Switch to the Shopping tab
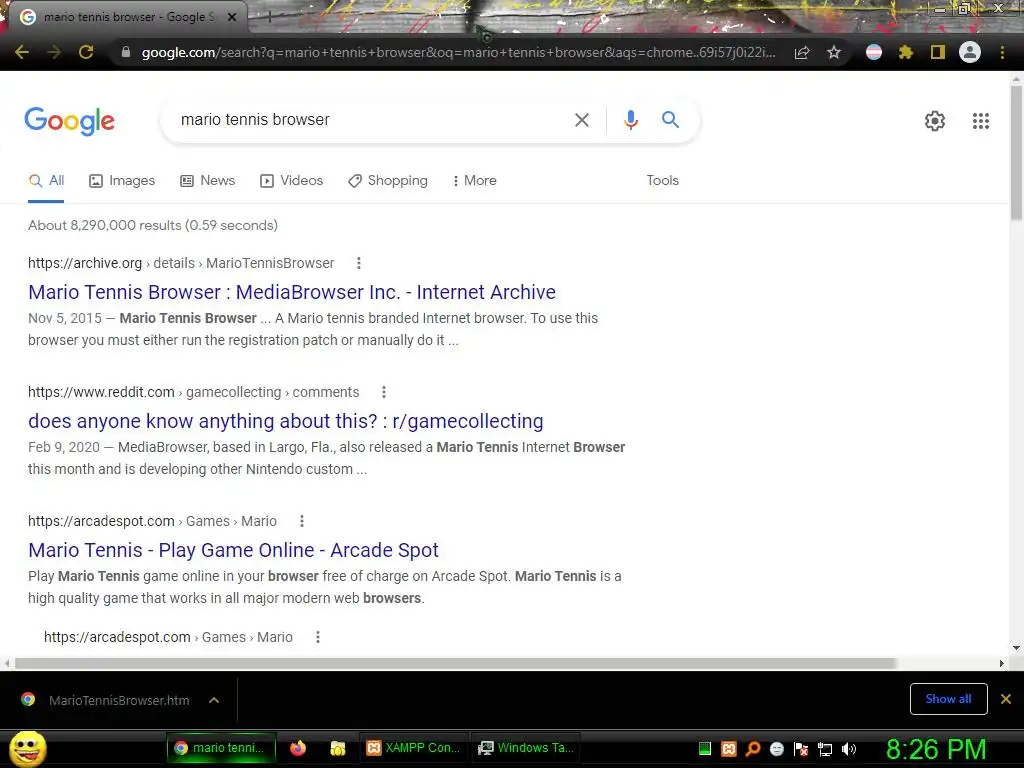The image size is (1024, 768). pos(388,181)
